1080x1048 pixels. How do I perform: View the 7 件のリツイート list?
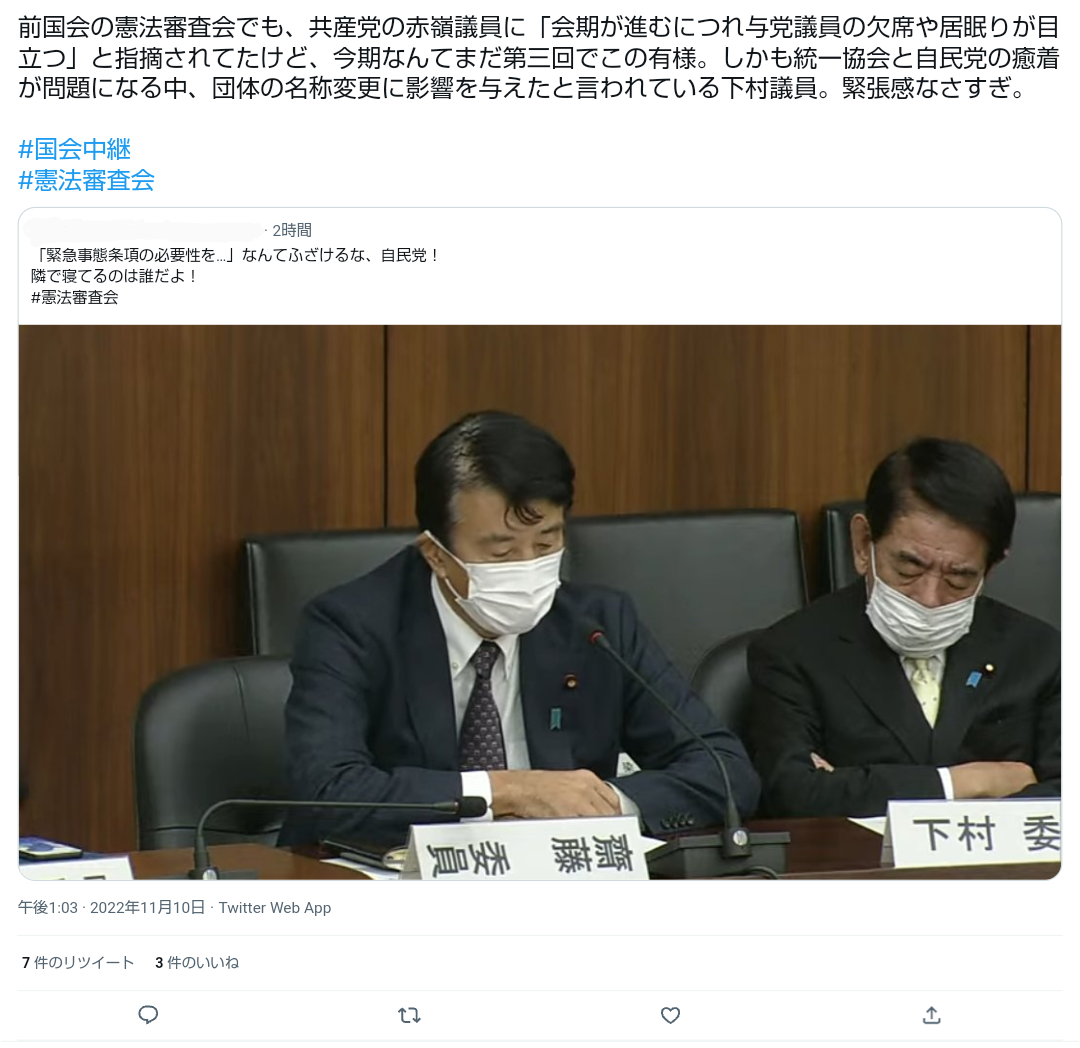78,962
